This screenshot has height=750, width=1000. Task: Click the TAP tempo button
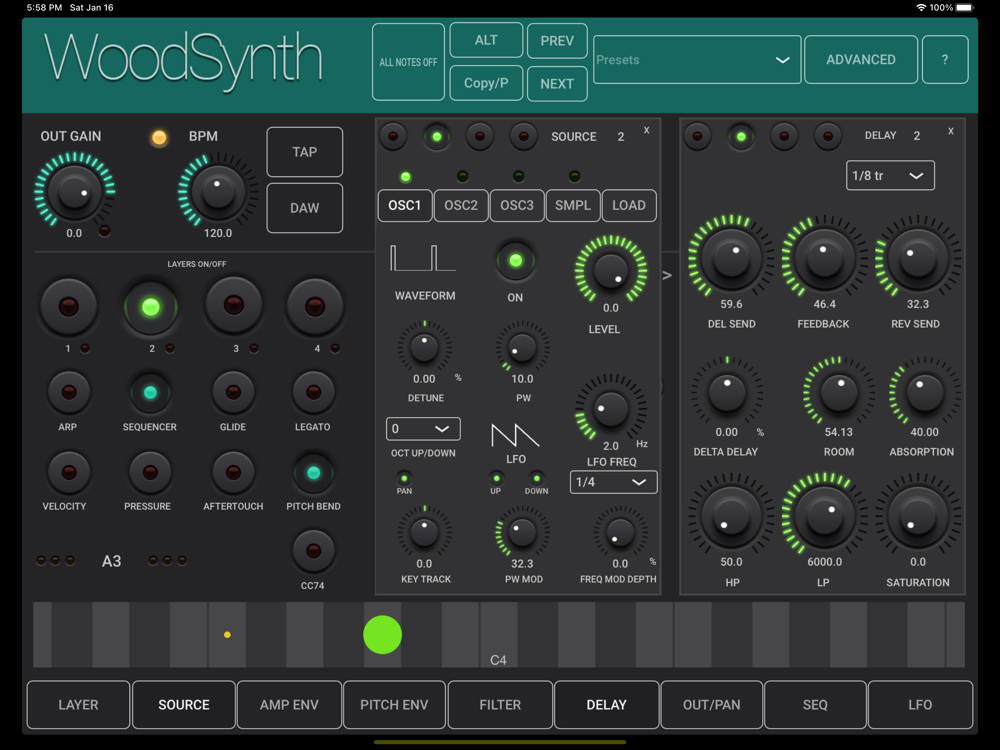coord(304,152)
